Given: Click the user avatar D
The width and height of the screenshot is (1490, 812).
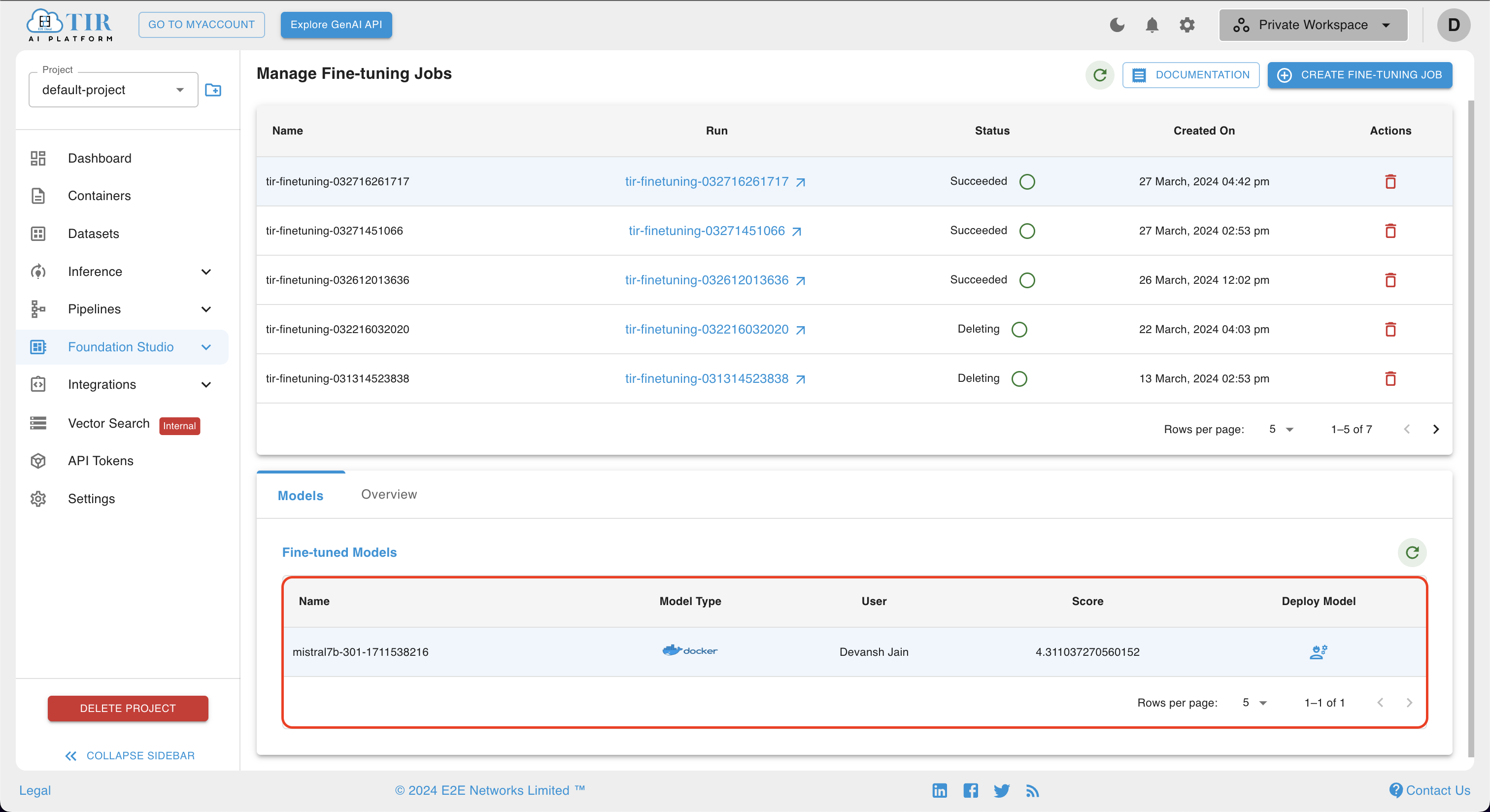Looking at the screenshot, I should (1454, 25).
